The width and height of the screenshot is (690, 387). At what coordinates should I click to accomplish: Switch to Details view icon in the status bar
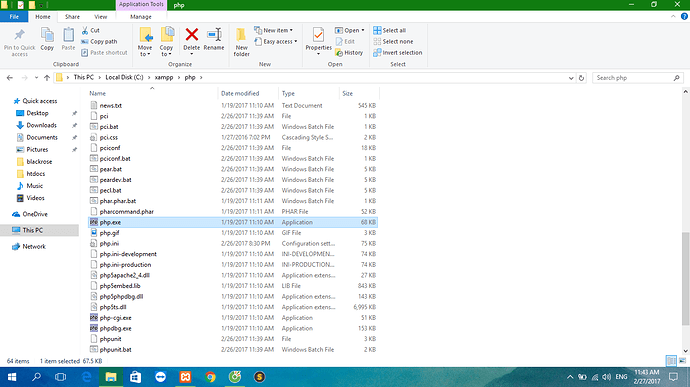671,361
